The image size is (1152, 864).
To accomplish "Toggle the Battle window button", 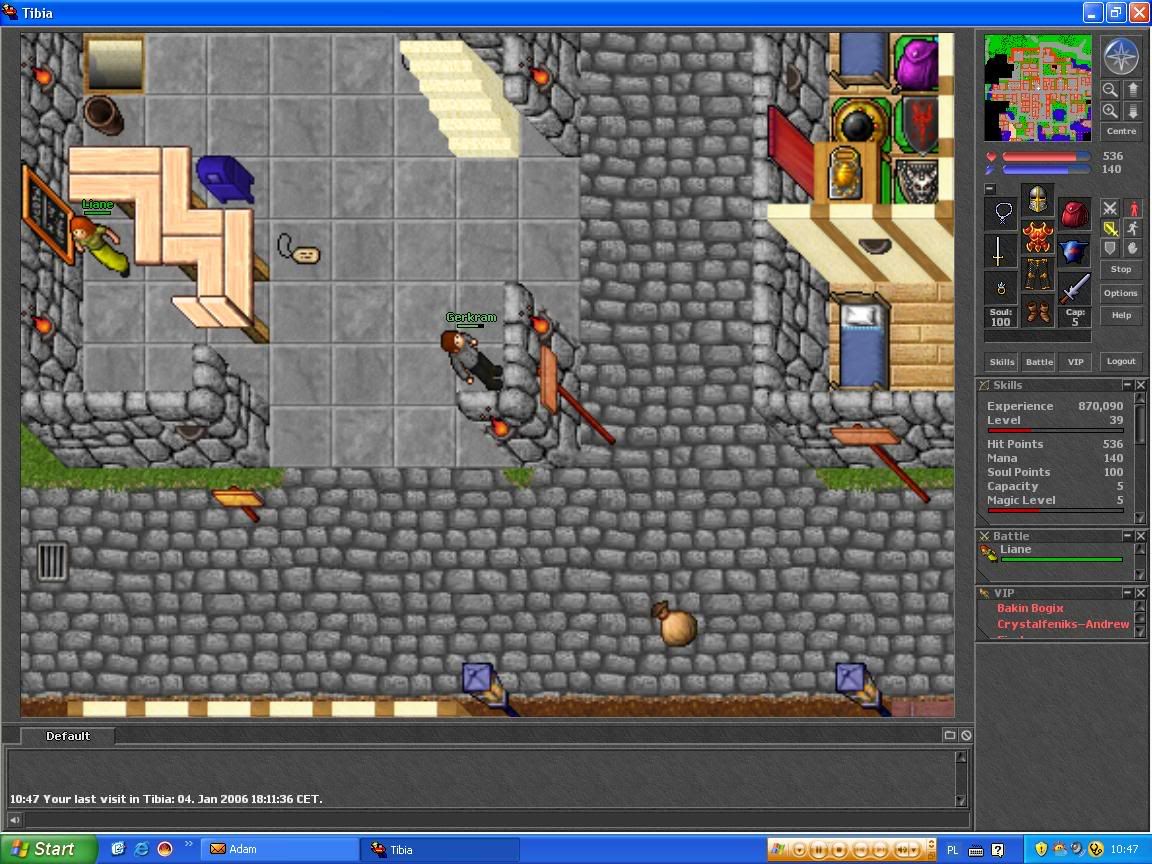I will pos(1039,361).
